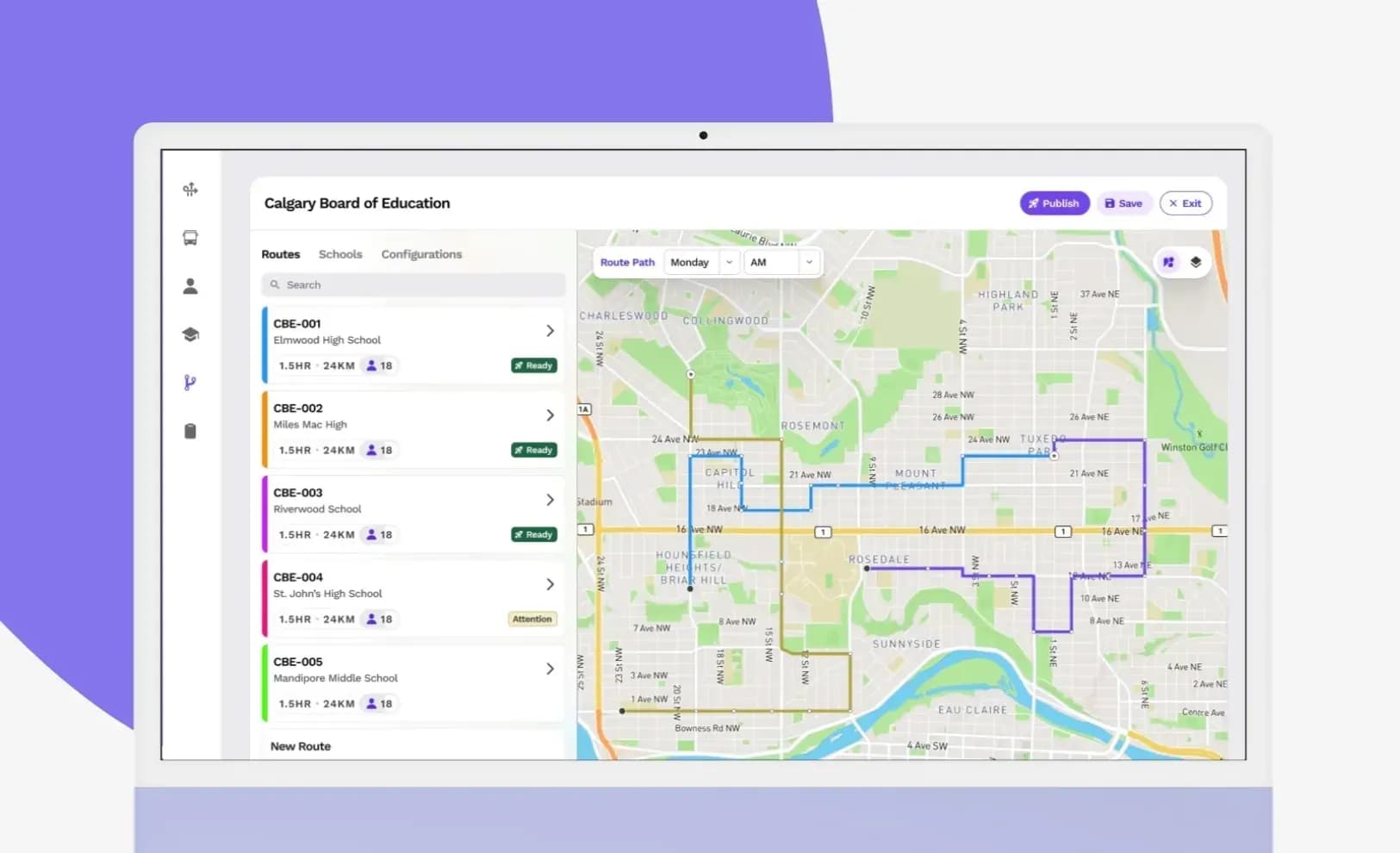Save changes with the Save button
Image resolution: width=1400 pixels, height=853 pixels.
pyautogui.click(x=1124, y=202)
